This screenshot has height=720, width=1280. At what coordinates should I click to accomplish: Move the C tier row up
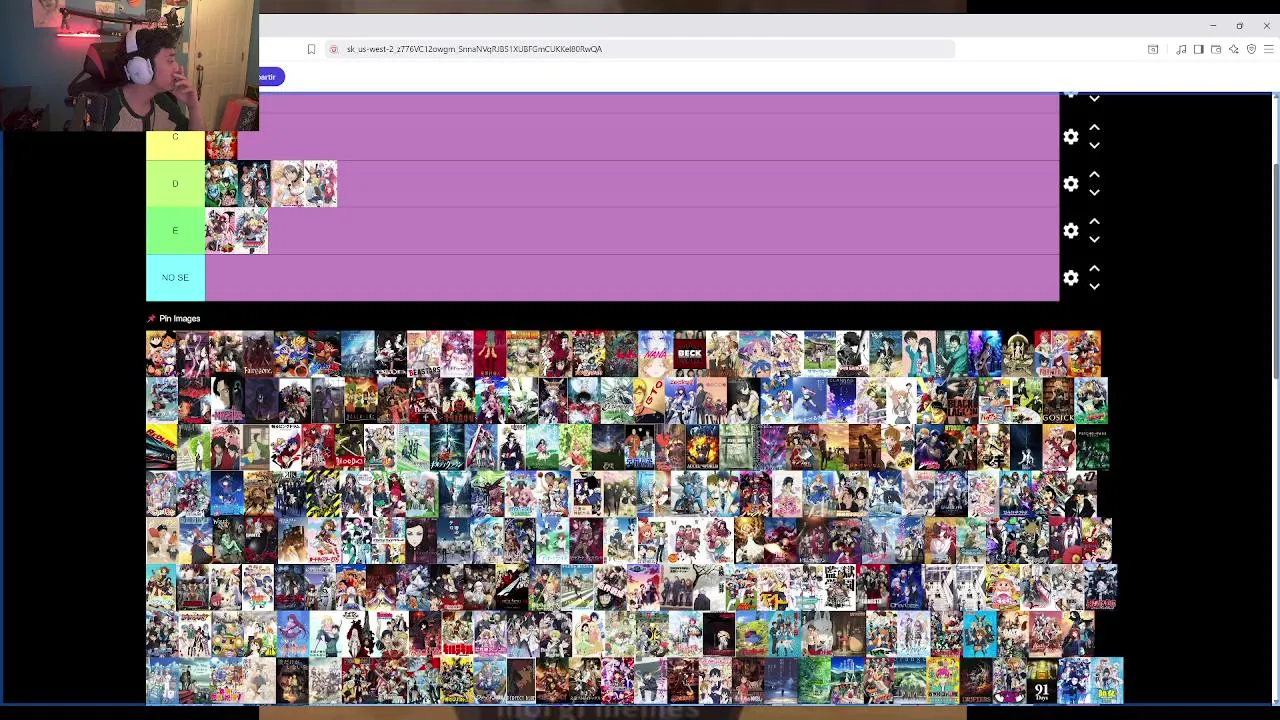(x=1094, y=128)
